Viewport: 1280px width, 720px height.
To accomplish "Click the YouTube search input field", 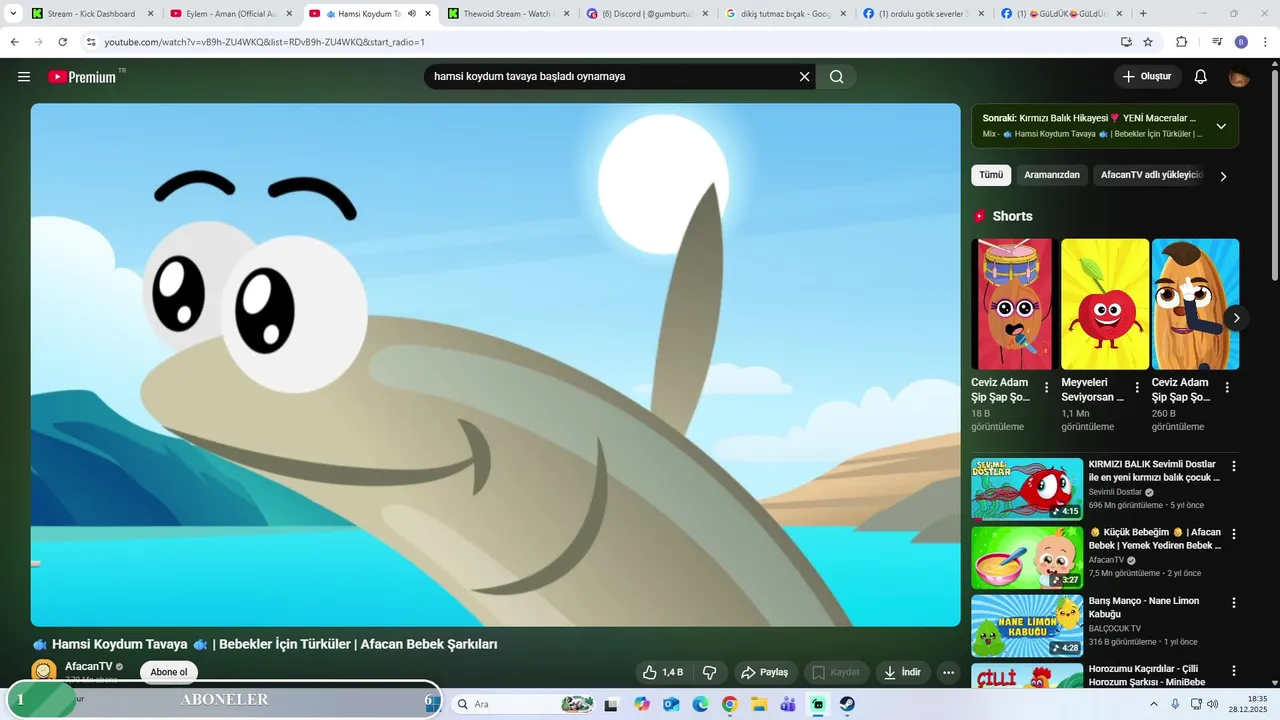I will pyautogui.click(x=610, y=77).
